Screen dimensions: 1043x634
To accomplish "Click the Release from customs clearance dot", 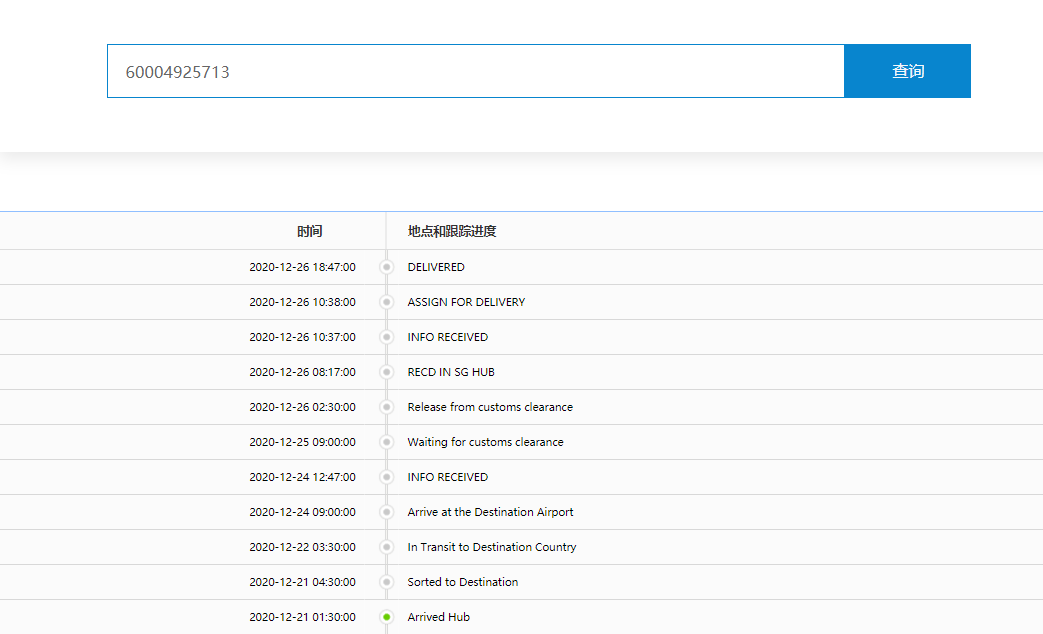I will click(x=387, y=407).
